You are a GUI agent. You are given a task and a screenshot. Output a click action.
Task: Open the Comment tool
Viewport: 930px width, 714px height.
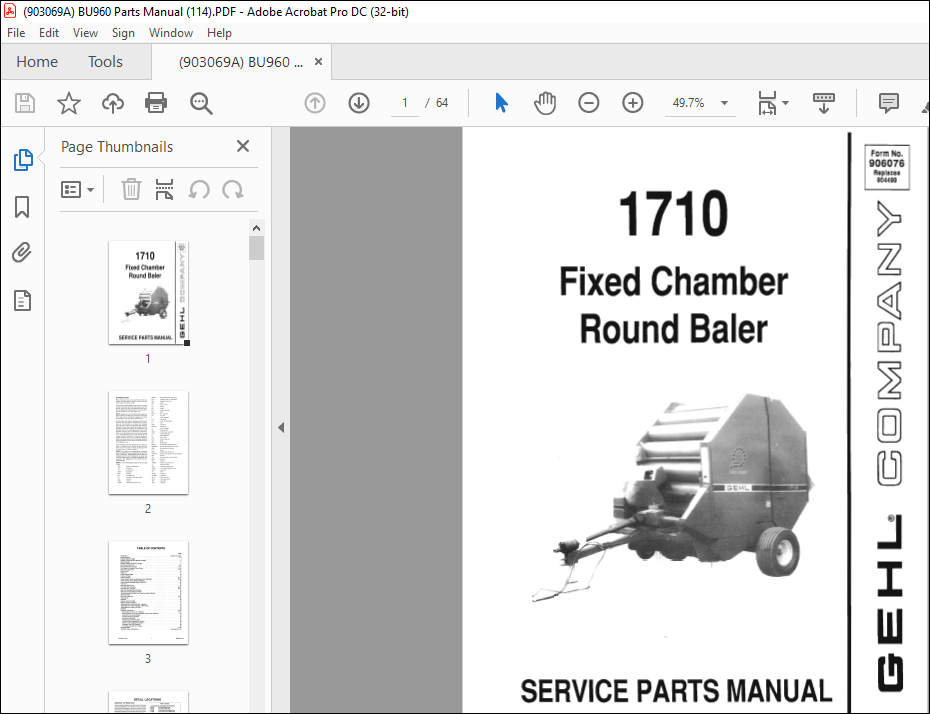(888, 103)
